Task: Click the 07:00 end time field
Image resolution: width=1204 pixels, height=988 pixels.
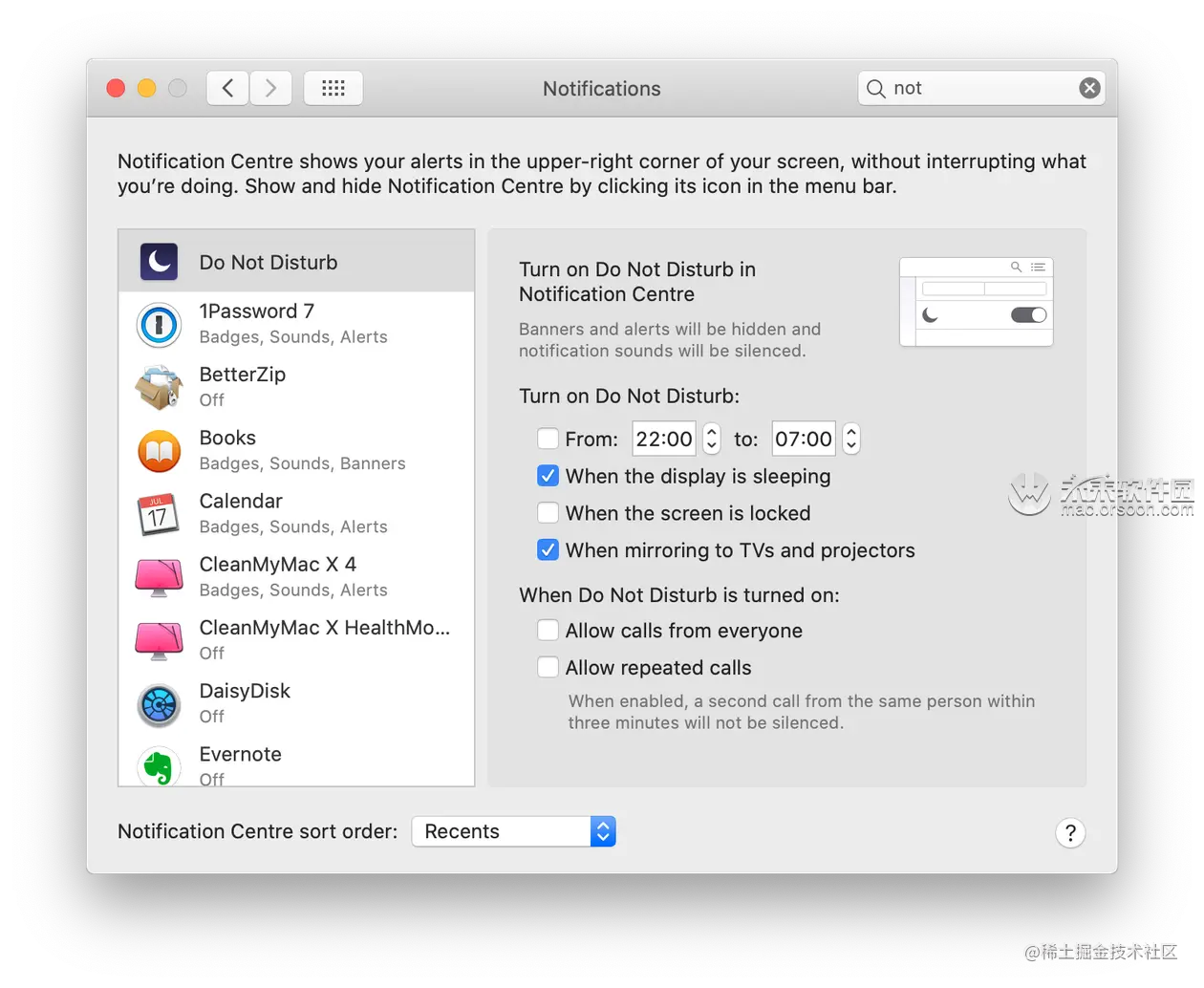Action: point(804,439)
